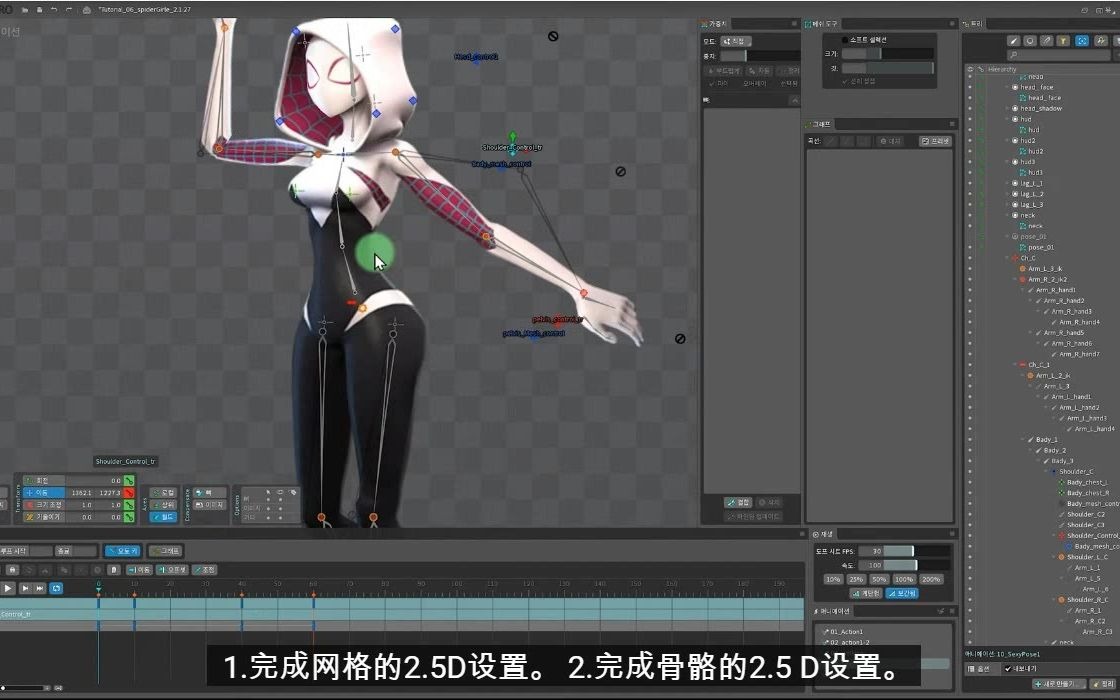The height and width of the screenshot is (700, 1120).
Task: Toggle the Soft Selection option
Action: [x=863, y=40]
